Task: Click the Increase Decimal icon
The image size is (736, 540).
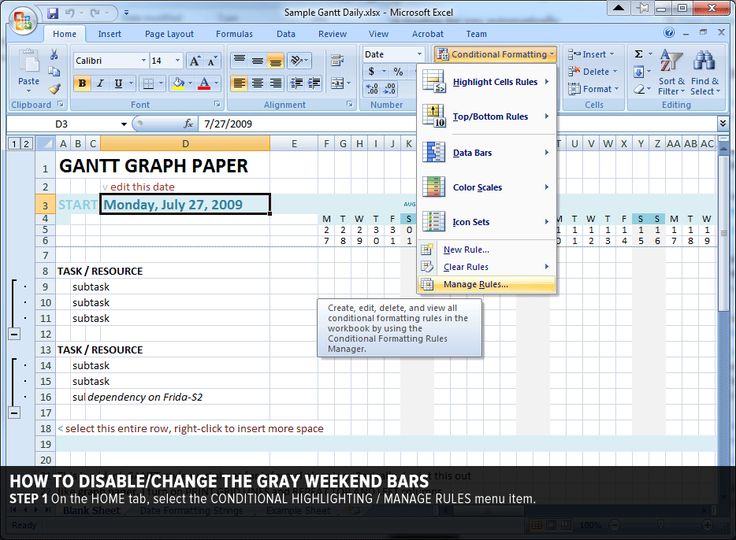Action: 372,88
